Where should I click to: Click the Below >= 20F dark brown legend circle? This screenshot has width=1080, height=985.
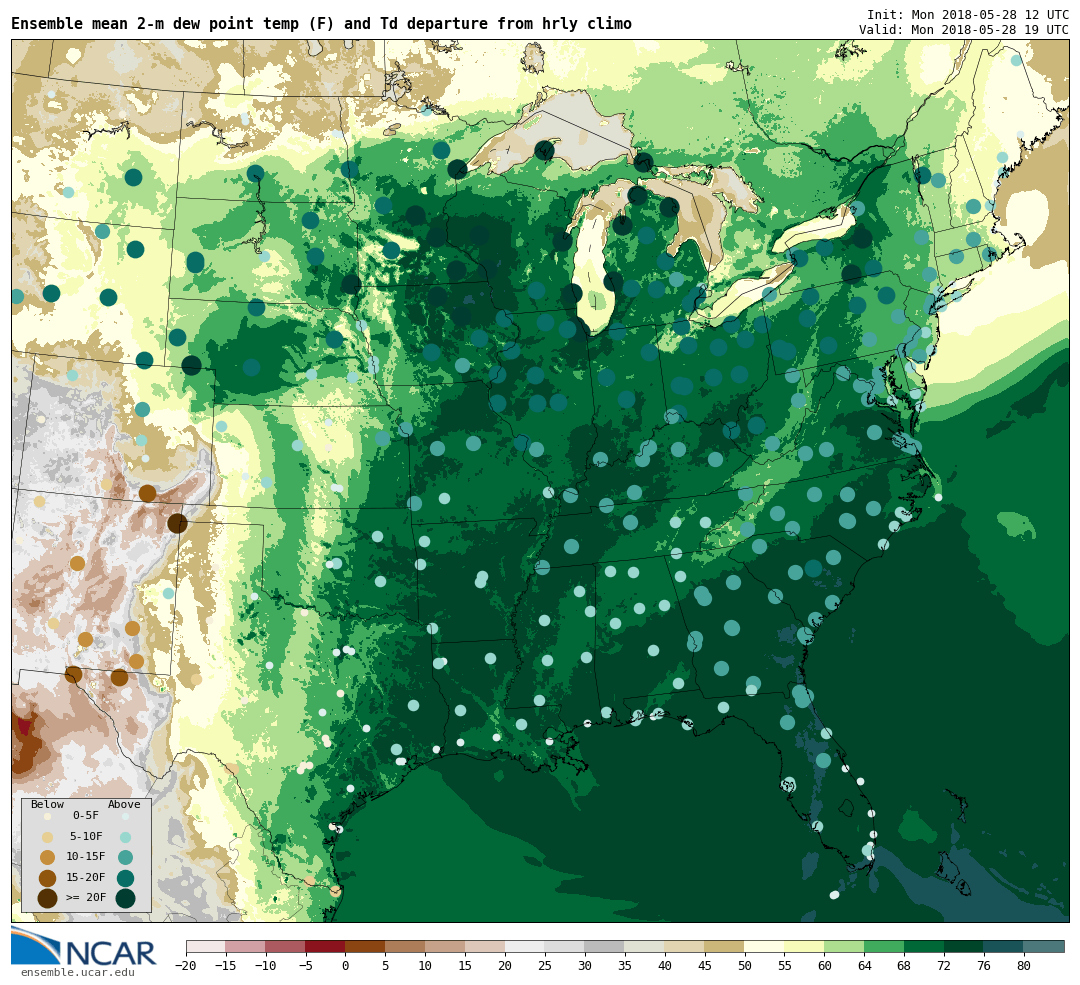click(48, 898)
